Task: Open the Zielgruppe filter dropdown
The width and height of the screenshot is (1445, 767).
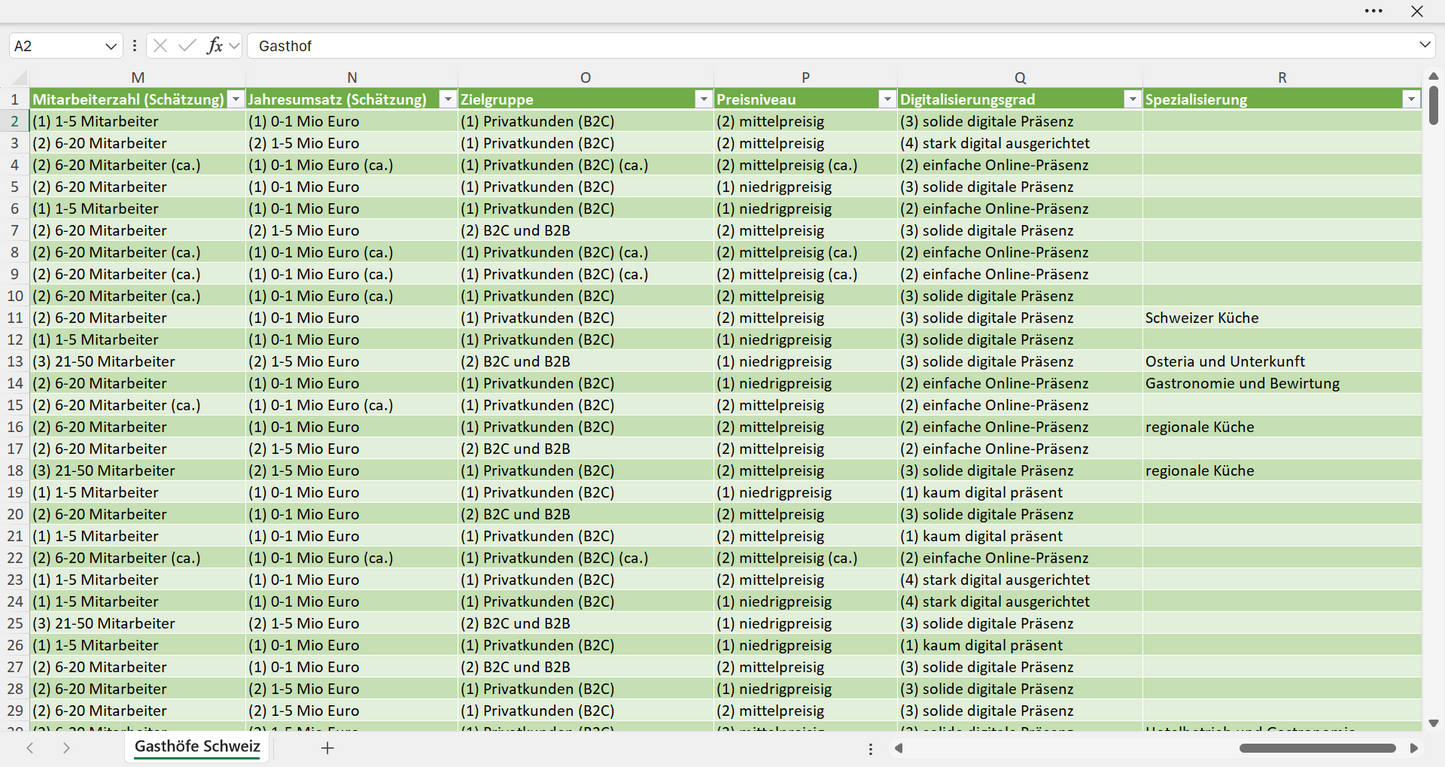Action: point(703,99)
